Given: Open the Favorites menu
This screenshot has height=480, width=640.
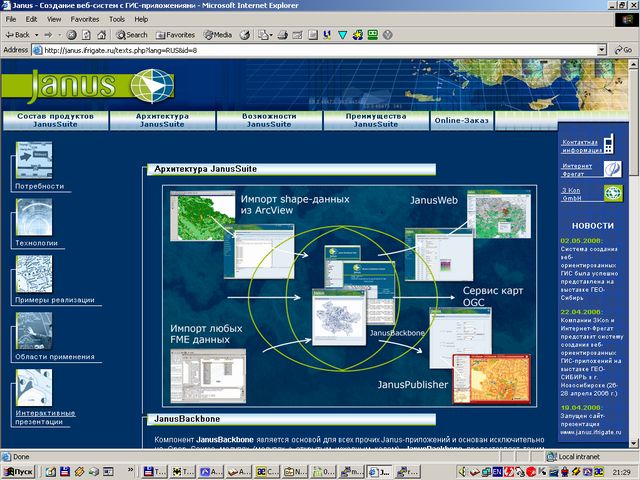Looking at the screenshot, I should [85, 19].
